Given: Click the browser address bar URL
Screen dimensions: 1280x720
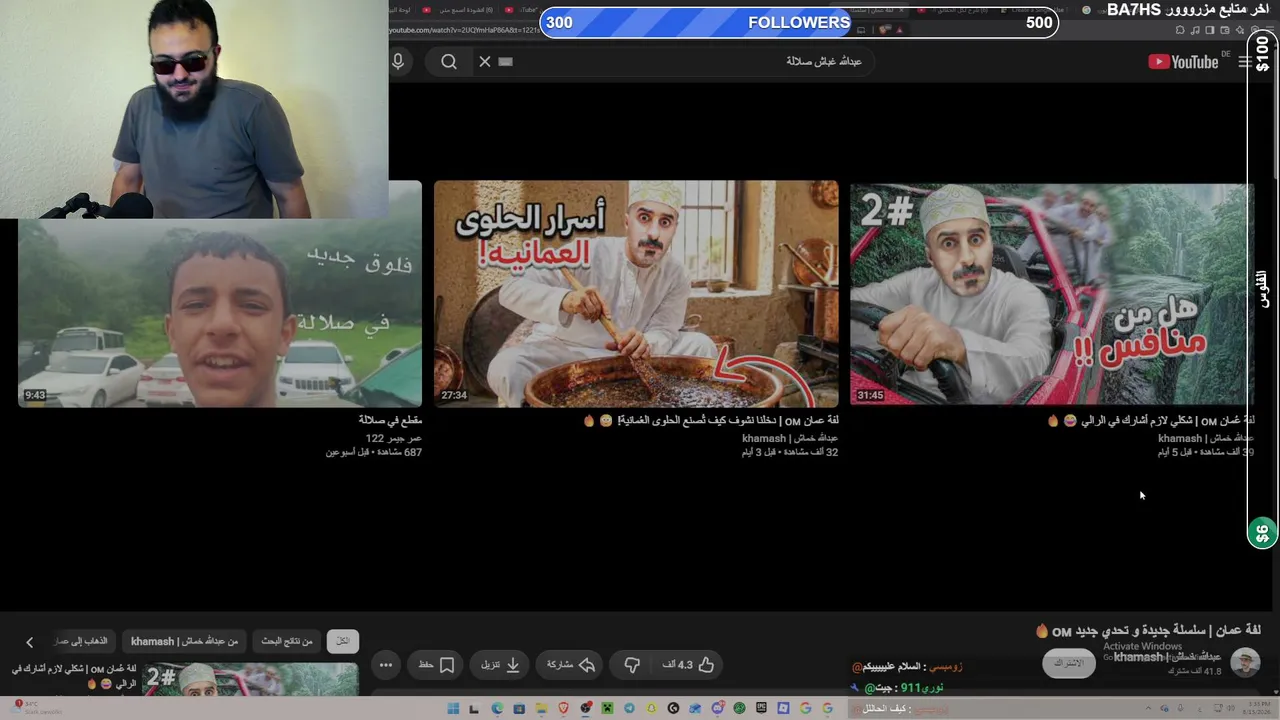Looking at the screenshot, I should point(464,30).
